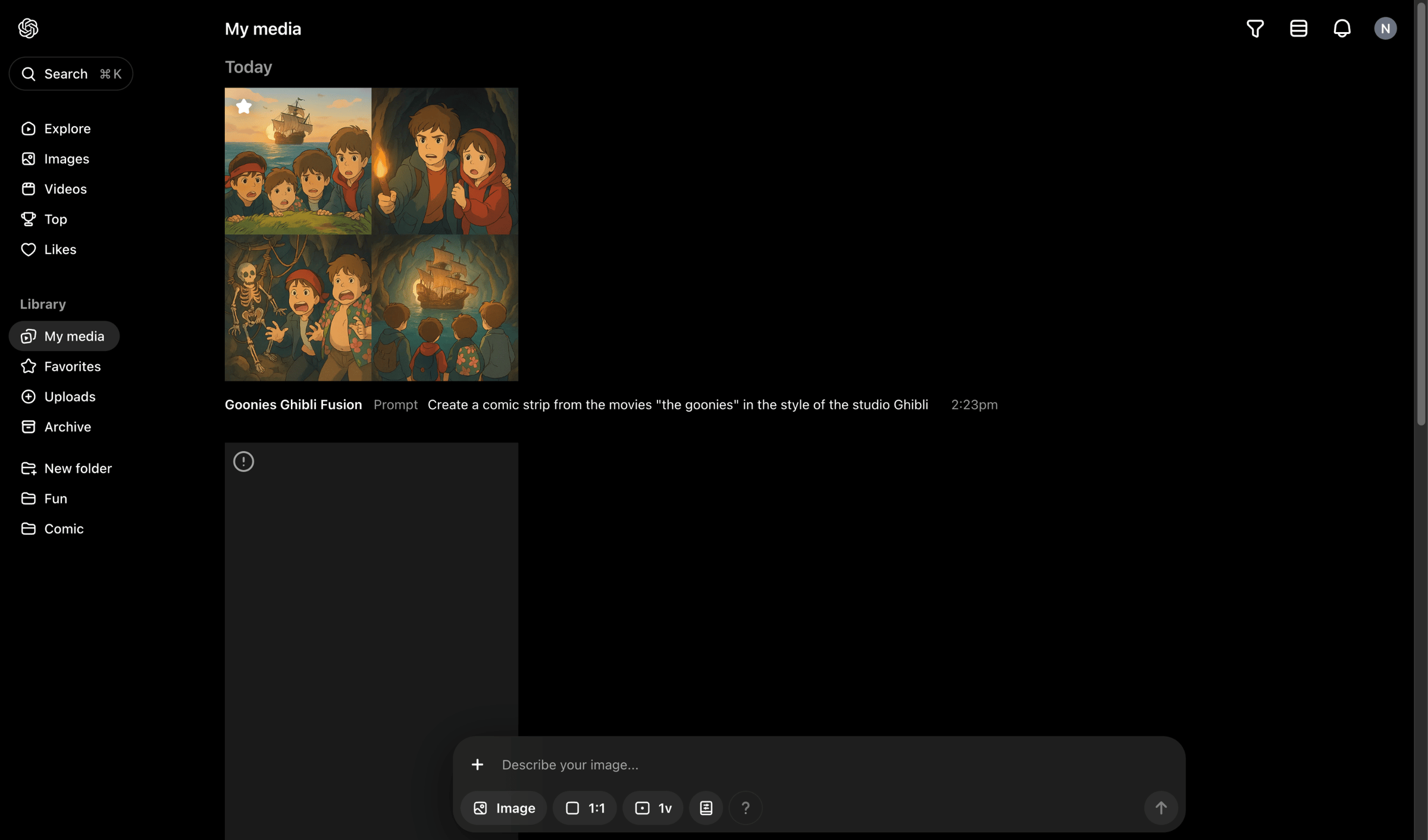Click the Library section label
Screen dimensions: 1428x840
coord(43,305)
